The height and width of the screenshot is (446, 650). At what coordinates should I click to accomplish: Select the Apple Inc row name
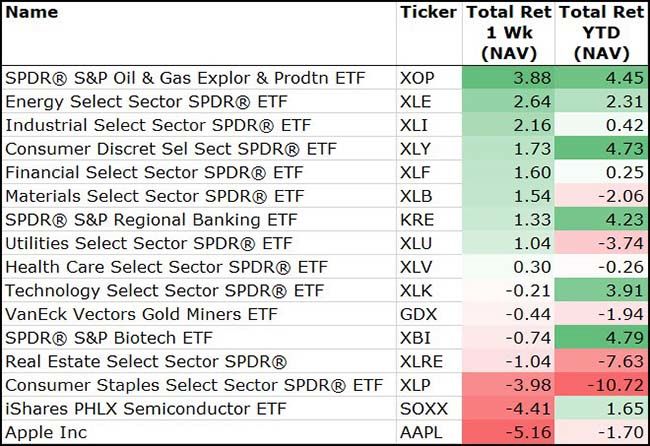[x=46, y=432]
